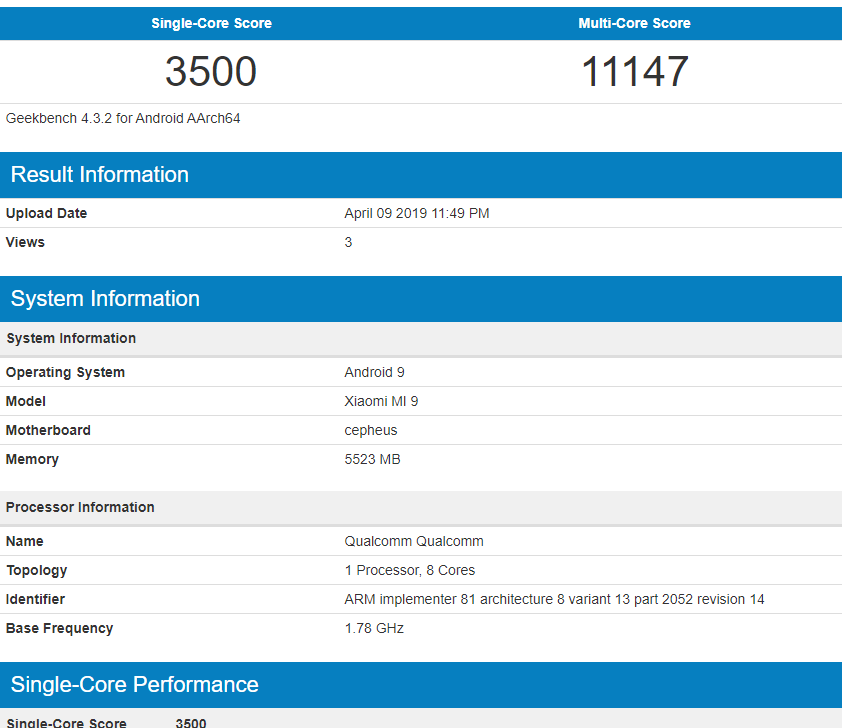The image size is (842, 728).
Task: Click the gray System Information subheader row
Action: pos(421,338)
